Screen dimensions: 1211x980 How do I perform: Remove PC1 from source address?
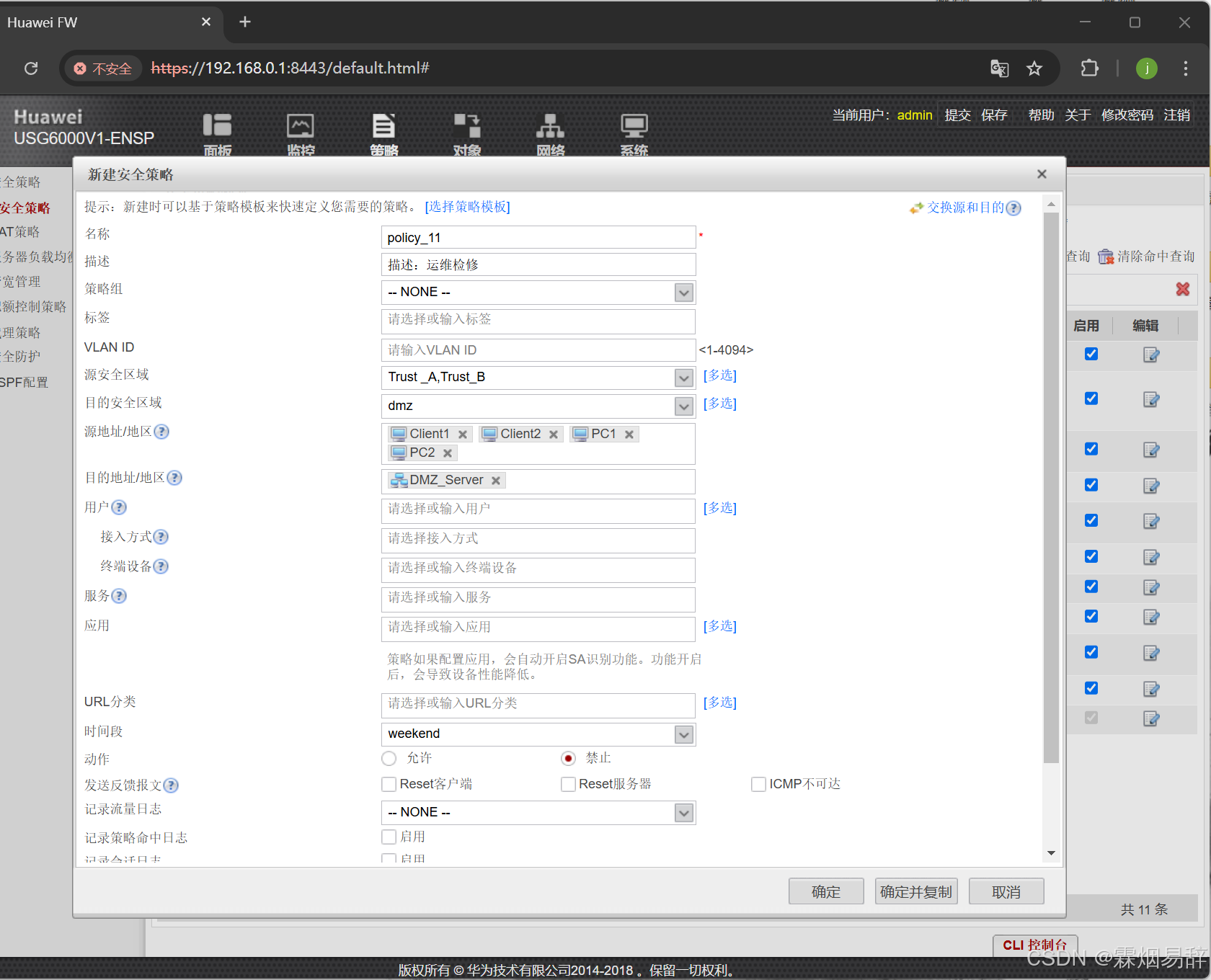(629, 435)
